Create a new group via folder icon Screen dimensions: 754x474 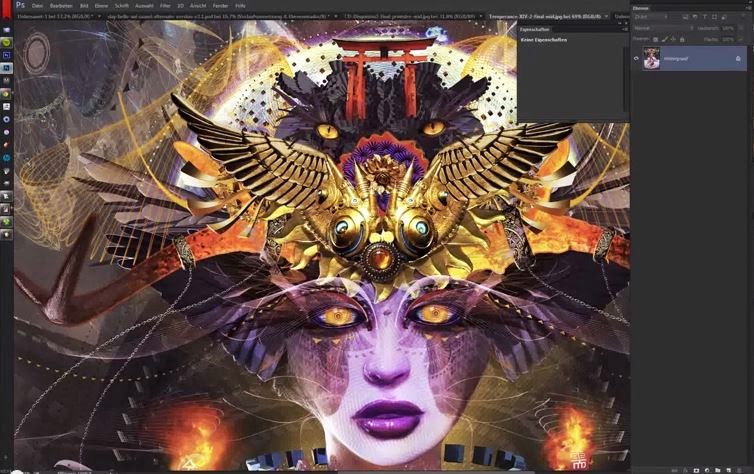coord(717,470)
